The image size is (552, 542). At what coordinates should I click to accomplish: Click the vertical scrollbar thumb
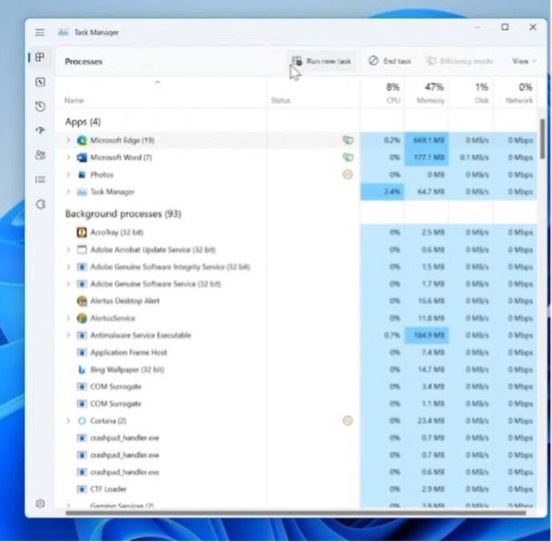point(542,139)
